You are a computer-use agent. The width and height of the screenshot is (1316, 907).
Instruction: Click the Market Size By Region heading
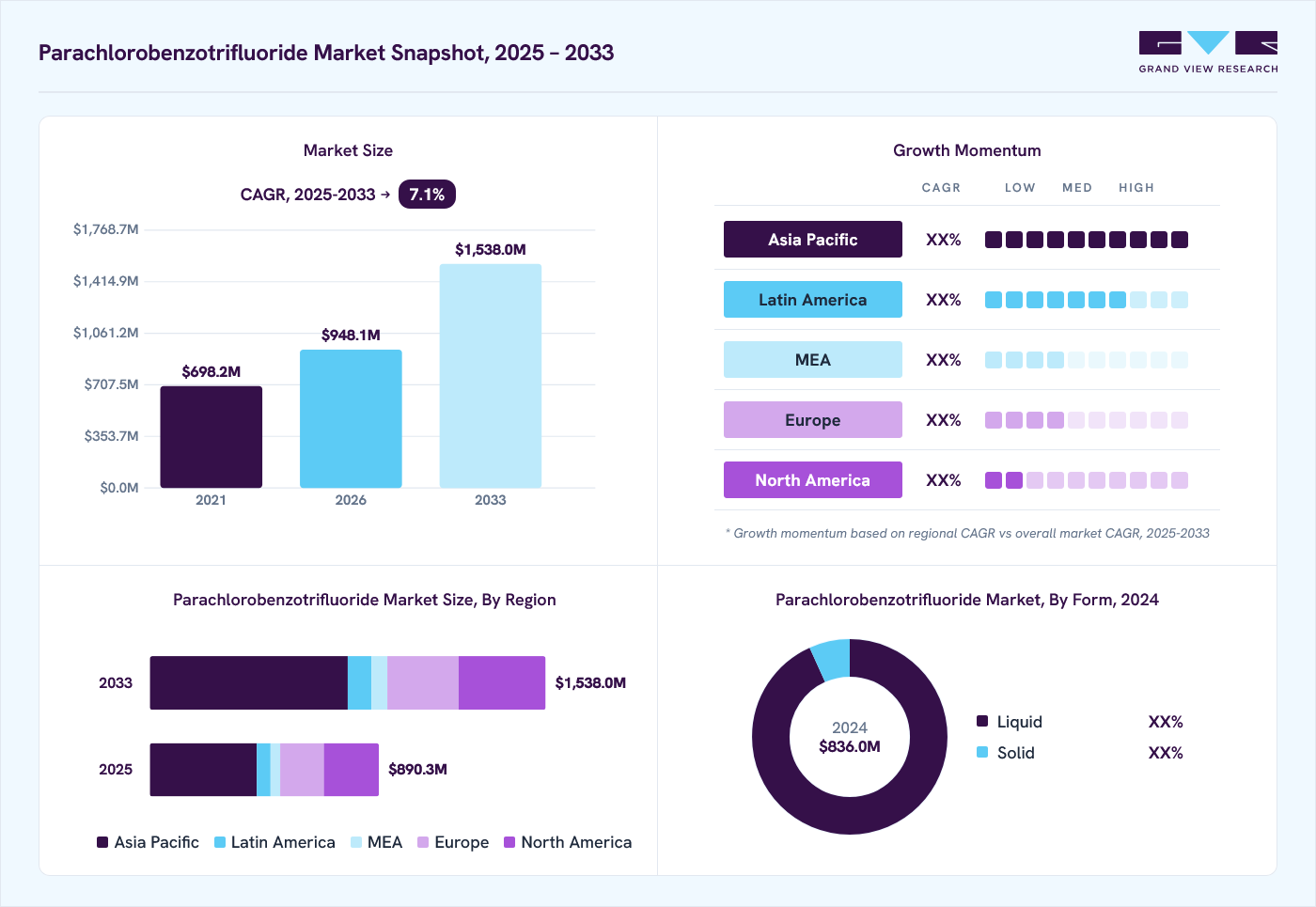click(365, 600)
